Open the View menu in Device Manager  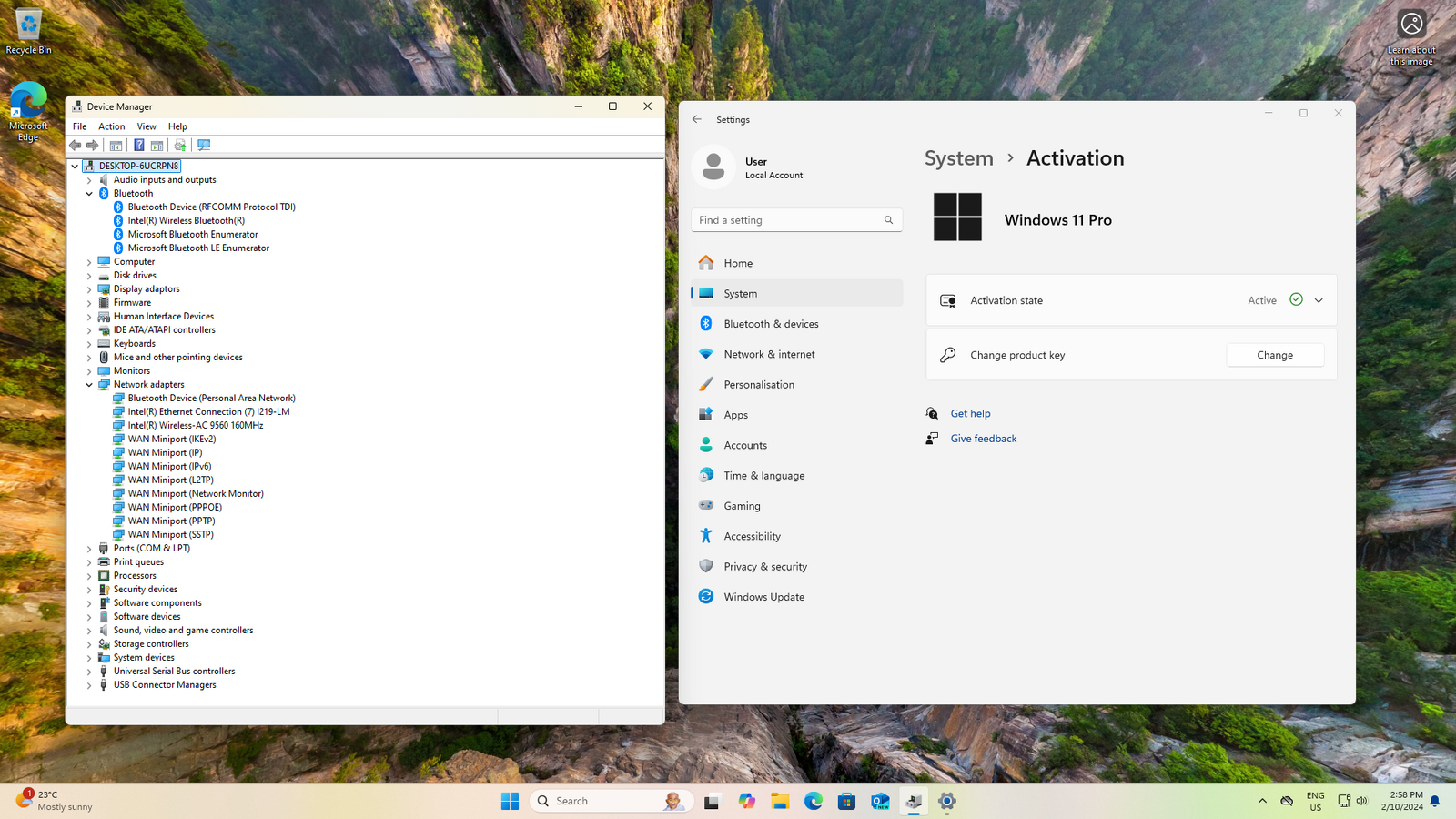147,126
